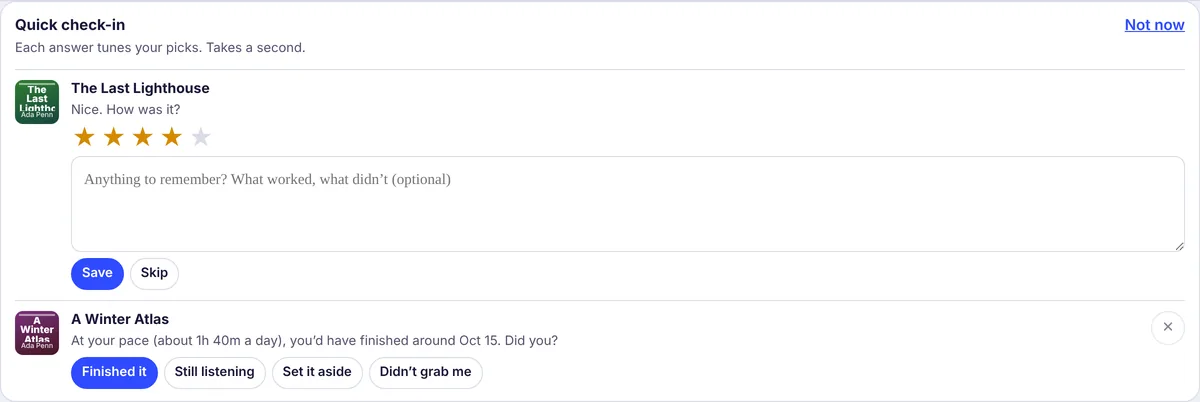
Task: Choose the fourth gold star
Action: pyautogui.click(x=172, y=137)
